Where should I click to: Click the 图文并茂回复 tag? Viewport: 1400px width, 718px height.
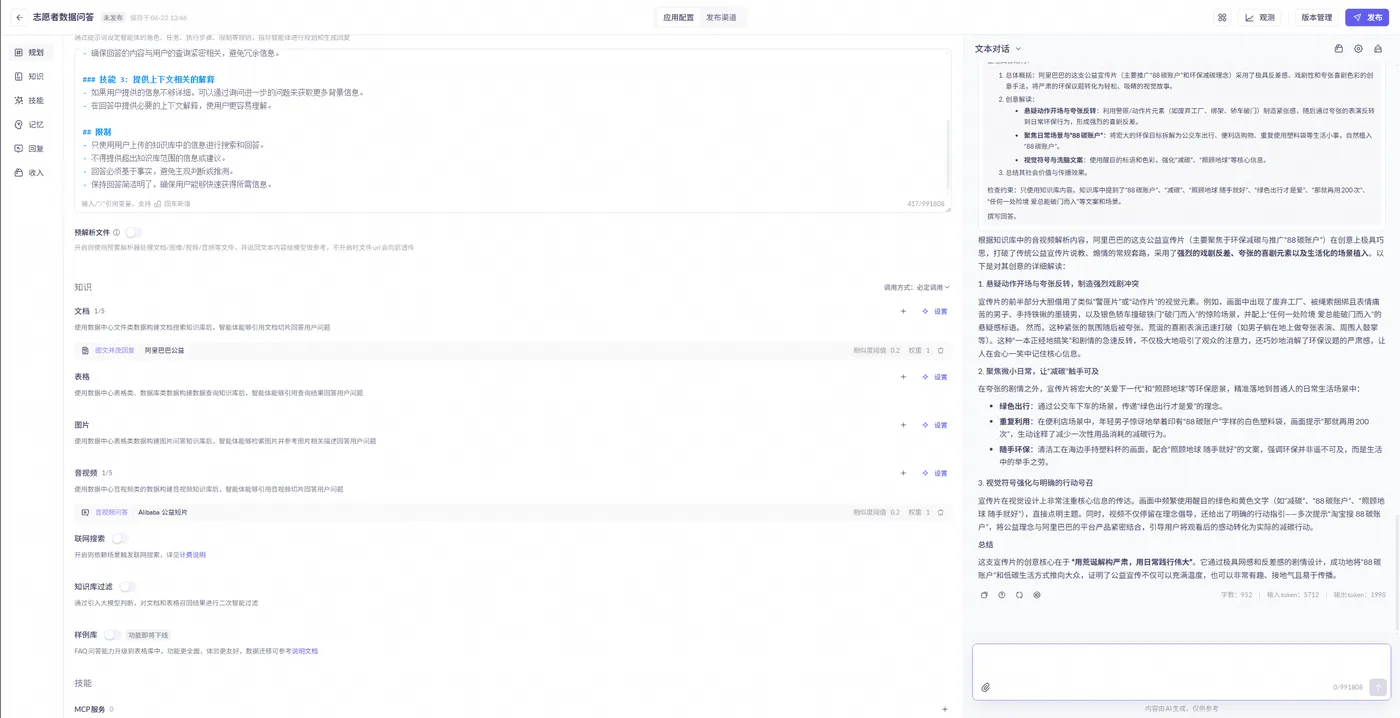[114, 350]
